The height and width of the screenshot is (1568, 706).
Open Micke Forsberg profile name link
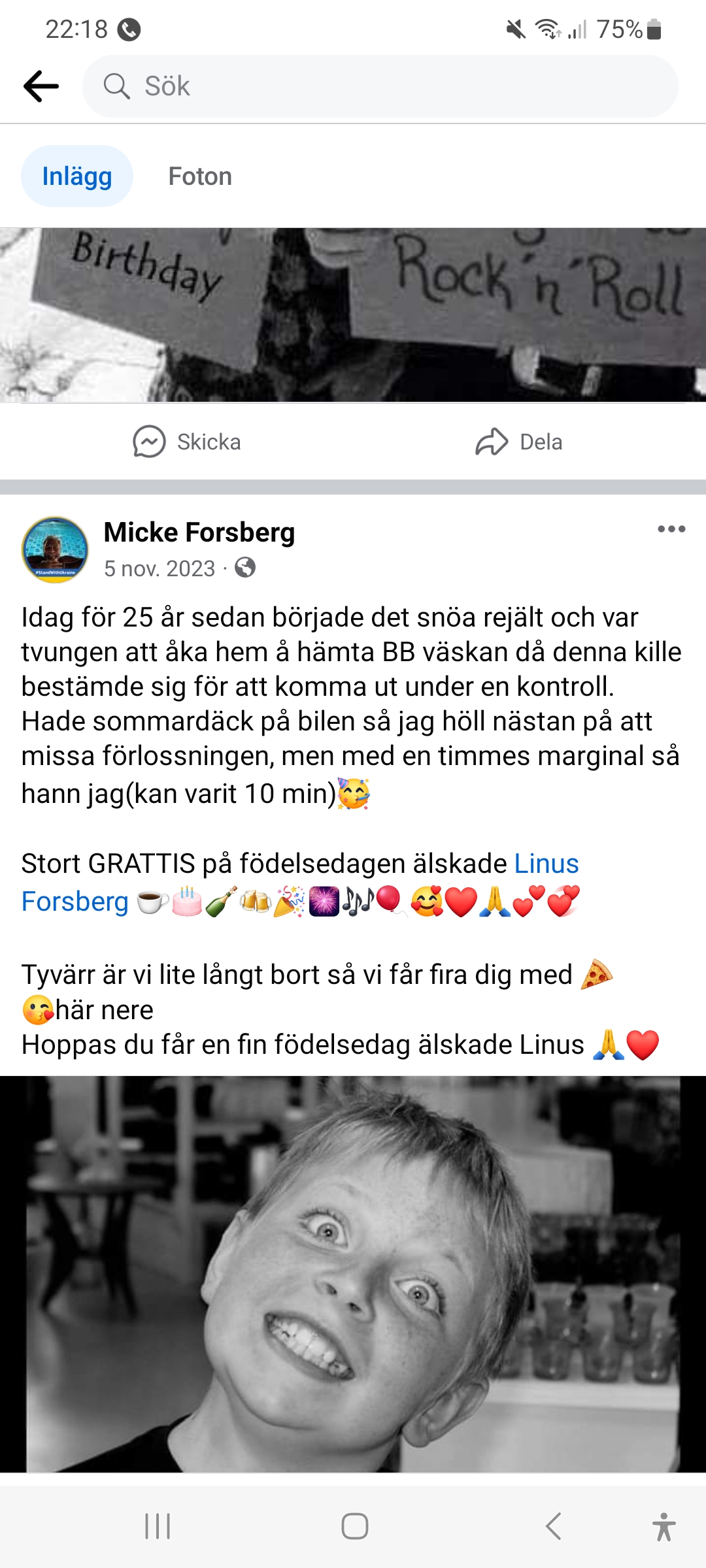pos(199,532)
